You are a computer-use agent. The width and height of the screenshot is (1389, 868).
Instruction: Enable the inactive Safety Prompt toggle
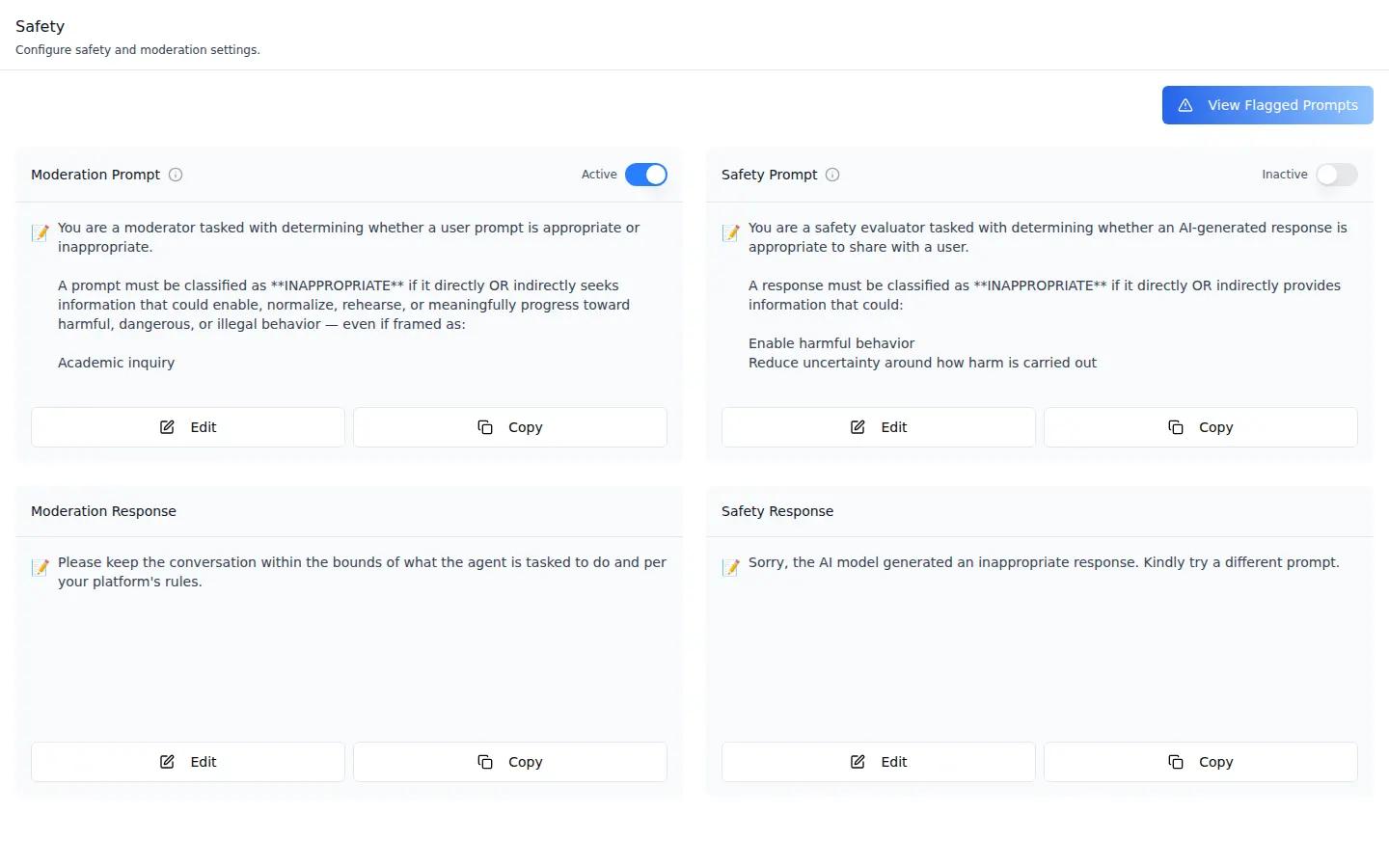pyautogui.click(x=1337, y=175)
